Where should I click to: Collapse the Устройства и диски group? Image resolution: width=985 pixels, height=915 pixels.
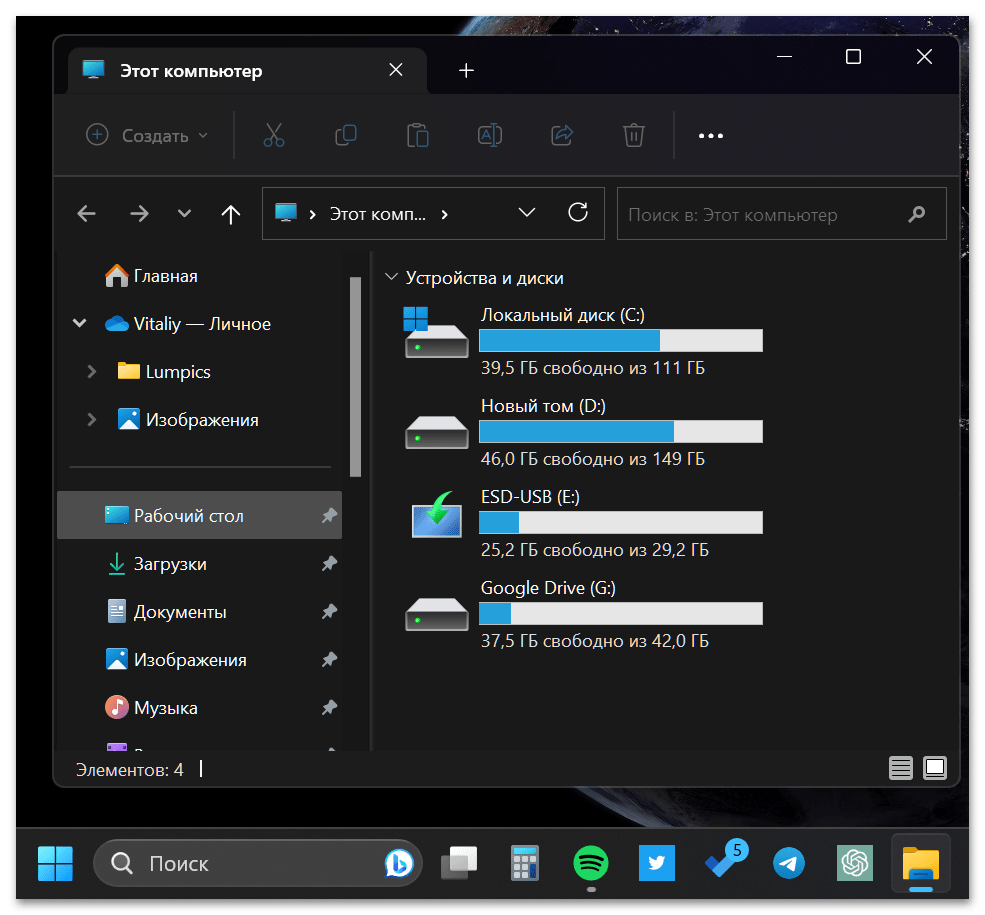point(390,278)
